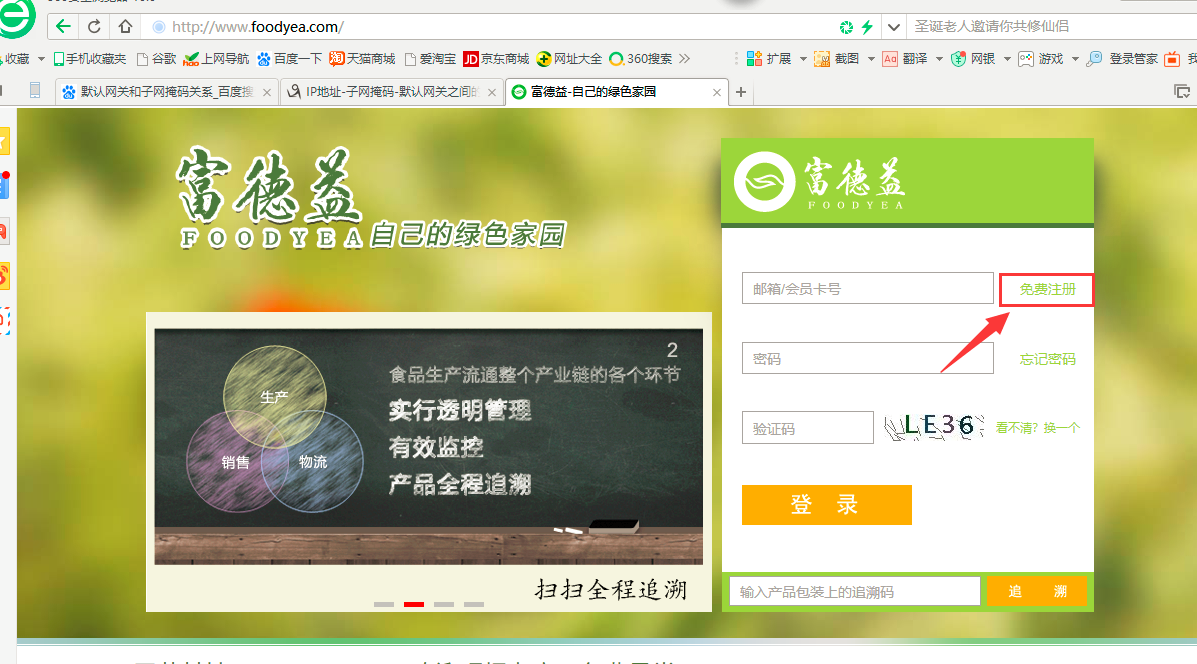
Task: Click the browser back arrow button
Action: click(x=64, y=26)
